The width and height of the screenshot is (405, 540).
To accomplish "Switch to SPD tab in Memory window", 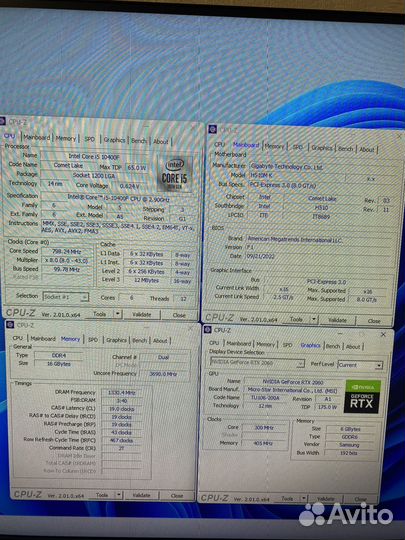I will pos(93,340).
